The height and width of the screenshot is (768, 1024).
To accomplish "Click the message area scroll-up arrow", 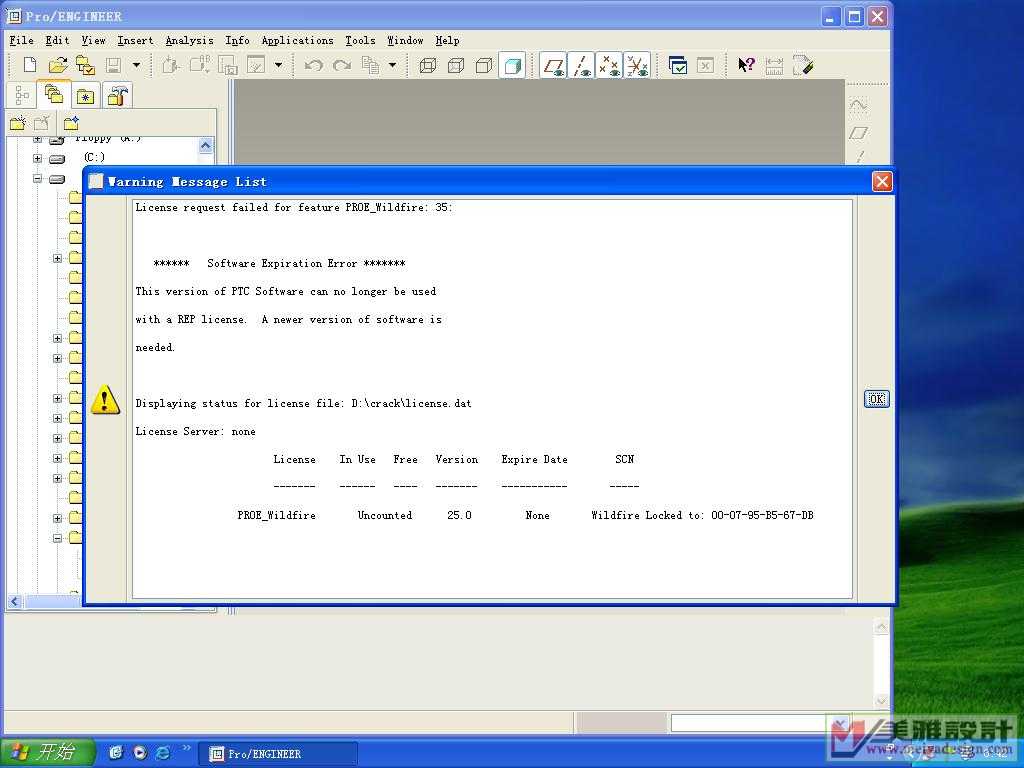I will coord(881,627).
